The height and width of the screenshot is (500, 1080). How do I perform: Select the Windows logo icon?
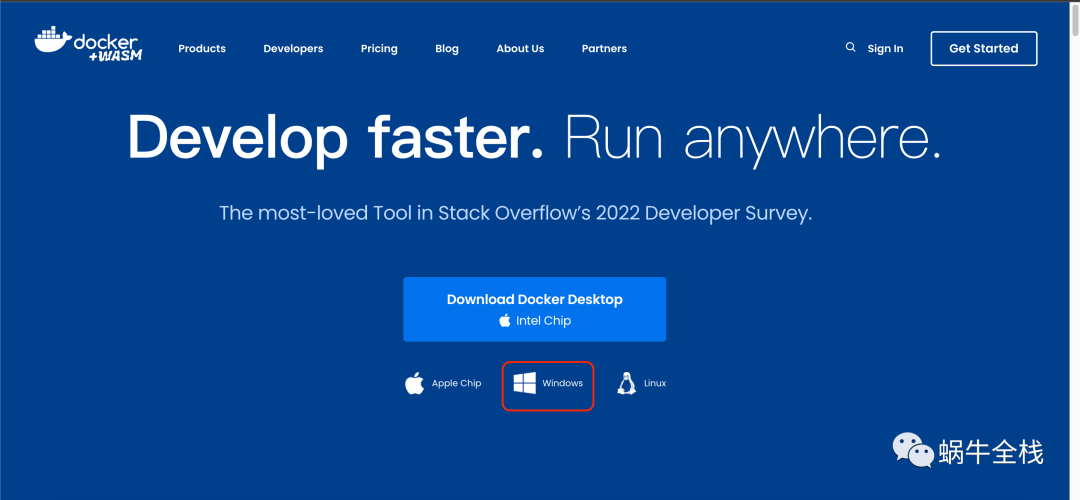pos(525,384)
